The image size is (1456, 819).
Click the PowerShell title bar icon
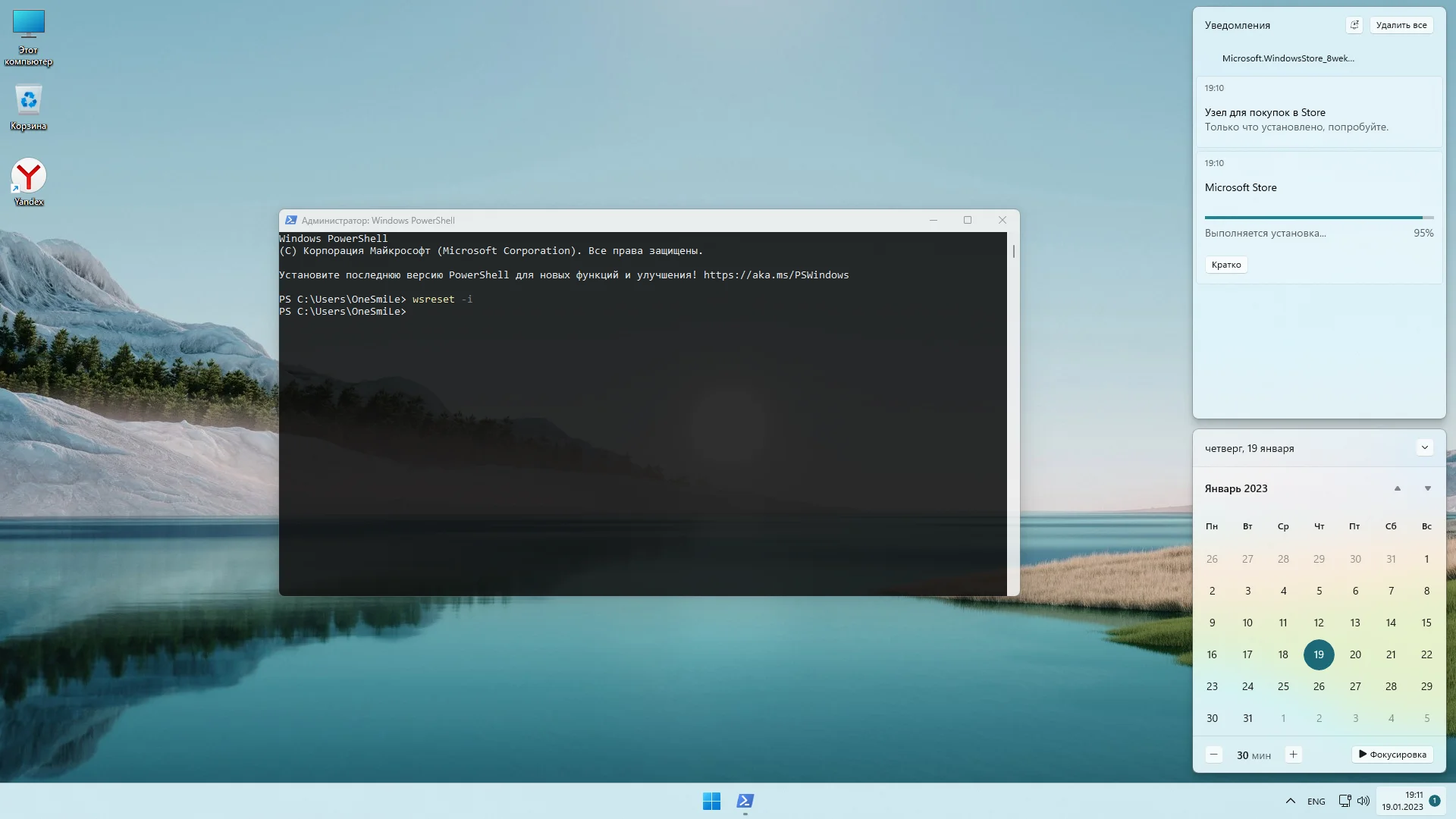pyautogui.click(x=290, y=221)
